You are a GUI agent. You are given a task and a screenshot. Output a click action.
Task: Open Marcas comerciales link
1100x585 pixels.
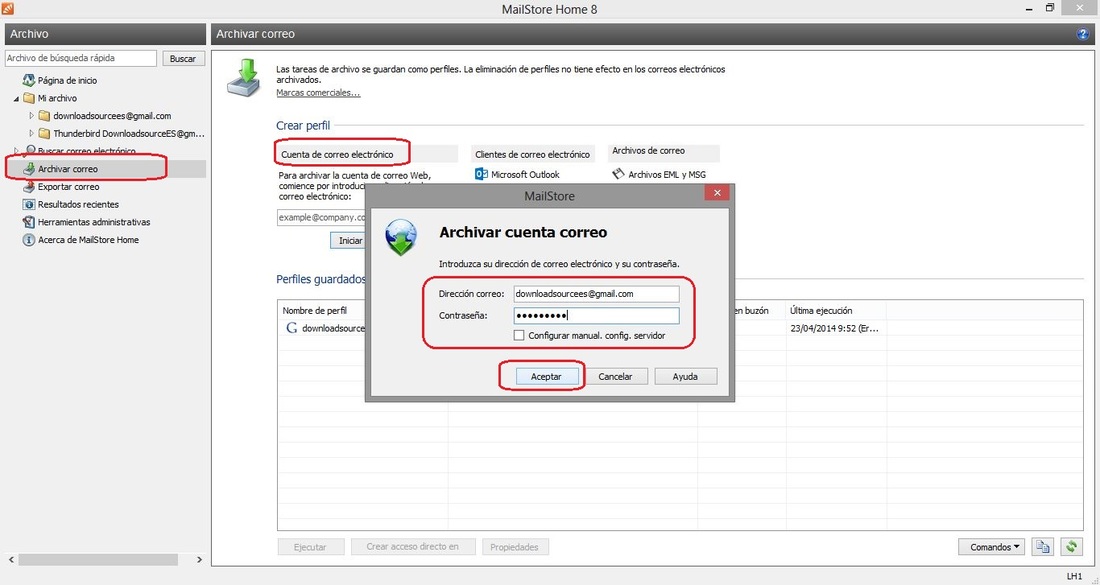(x=318, y=93)
